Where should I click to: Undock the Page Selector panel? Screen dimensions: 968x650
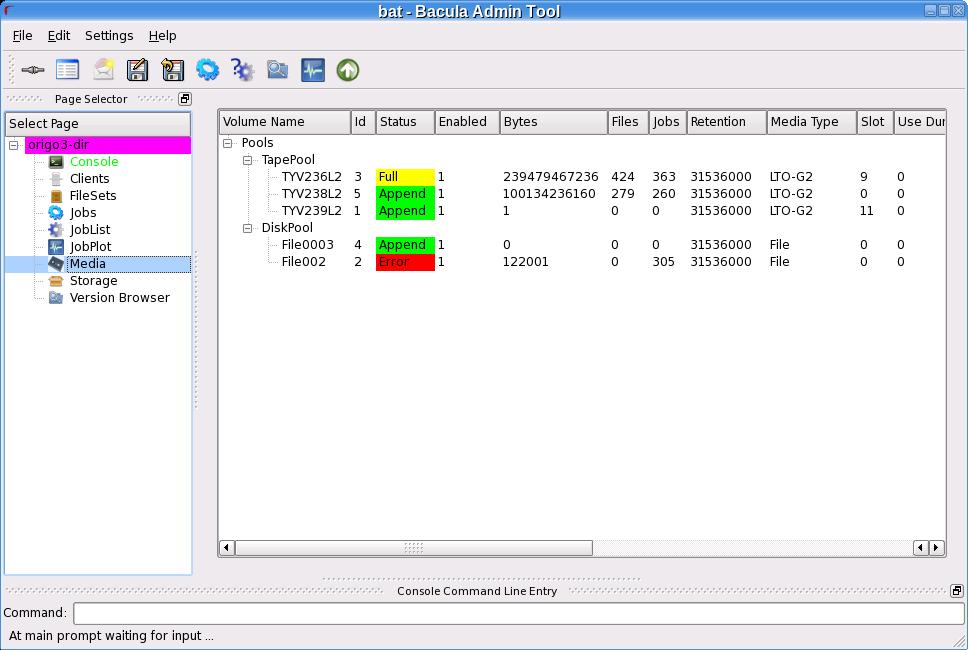coord(185,99)
